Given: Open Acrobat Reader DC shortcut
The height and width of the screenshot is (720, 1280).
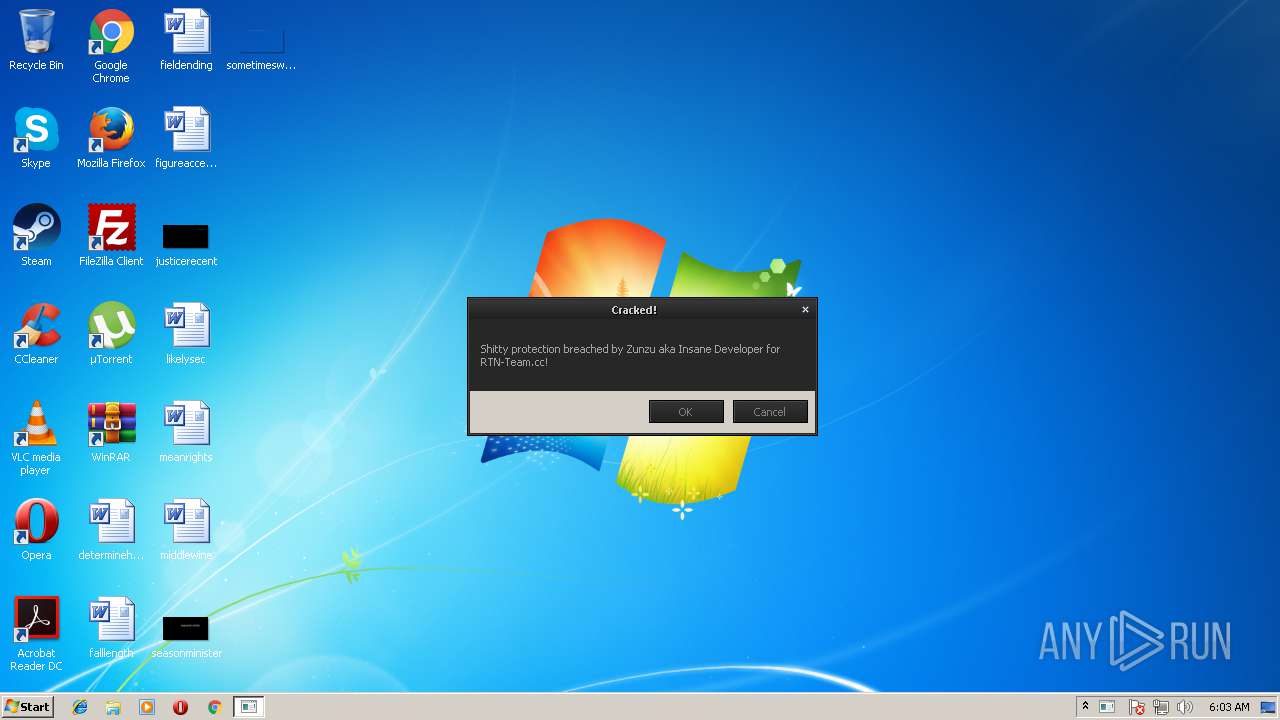Looking at the screenshot, I should (36, 635).
